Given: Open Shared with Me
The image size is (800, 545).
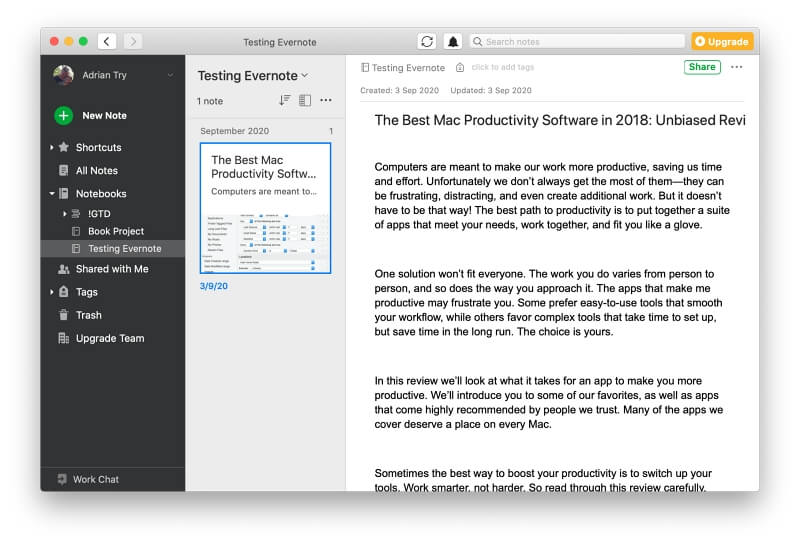Looking at the screenshot, I should pos(112,269).
